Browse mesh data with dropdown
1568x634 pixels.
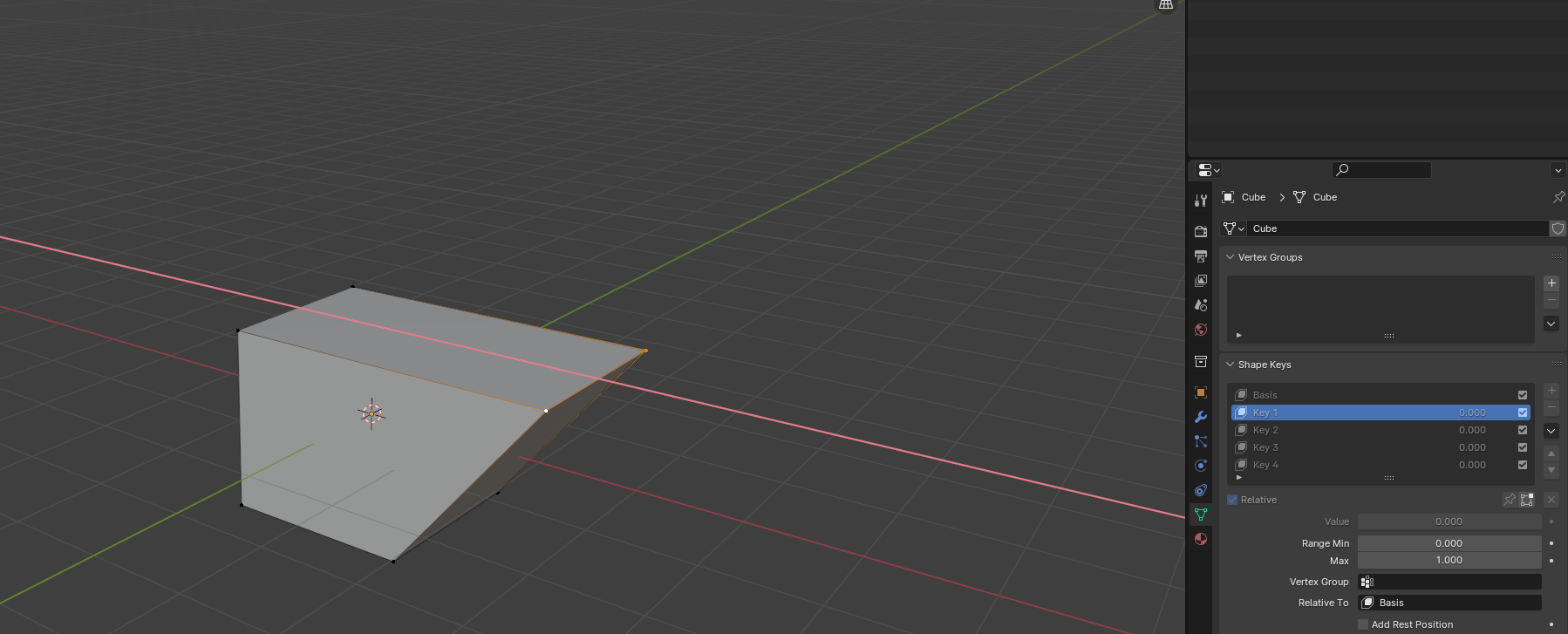point(1233,228)
